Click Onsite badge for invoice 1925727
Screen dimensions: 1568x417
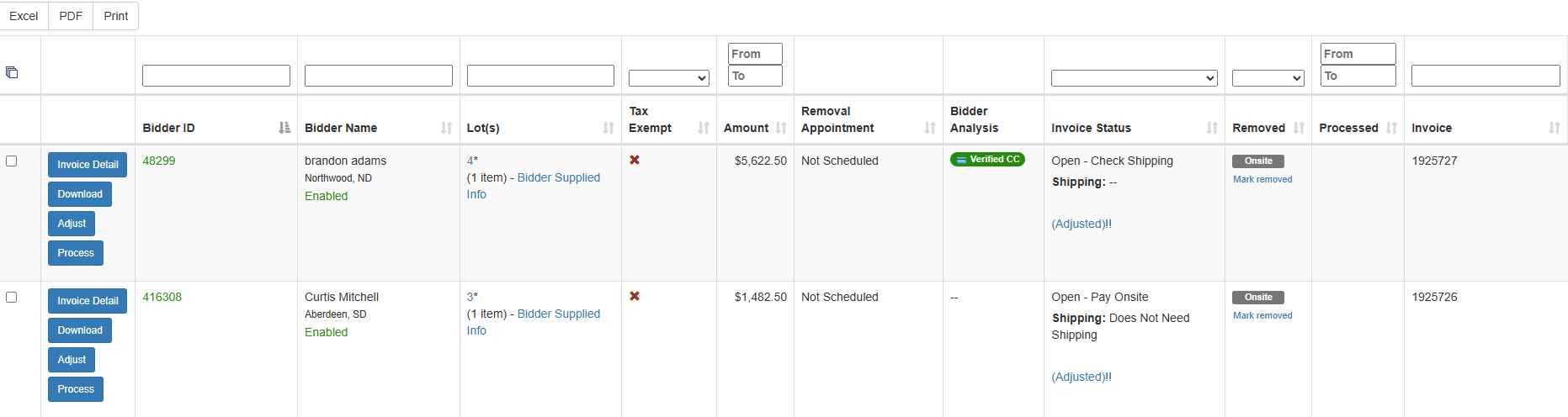[x=1258, y=161]
